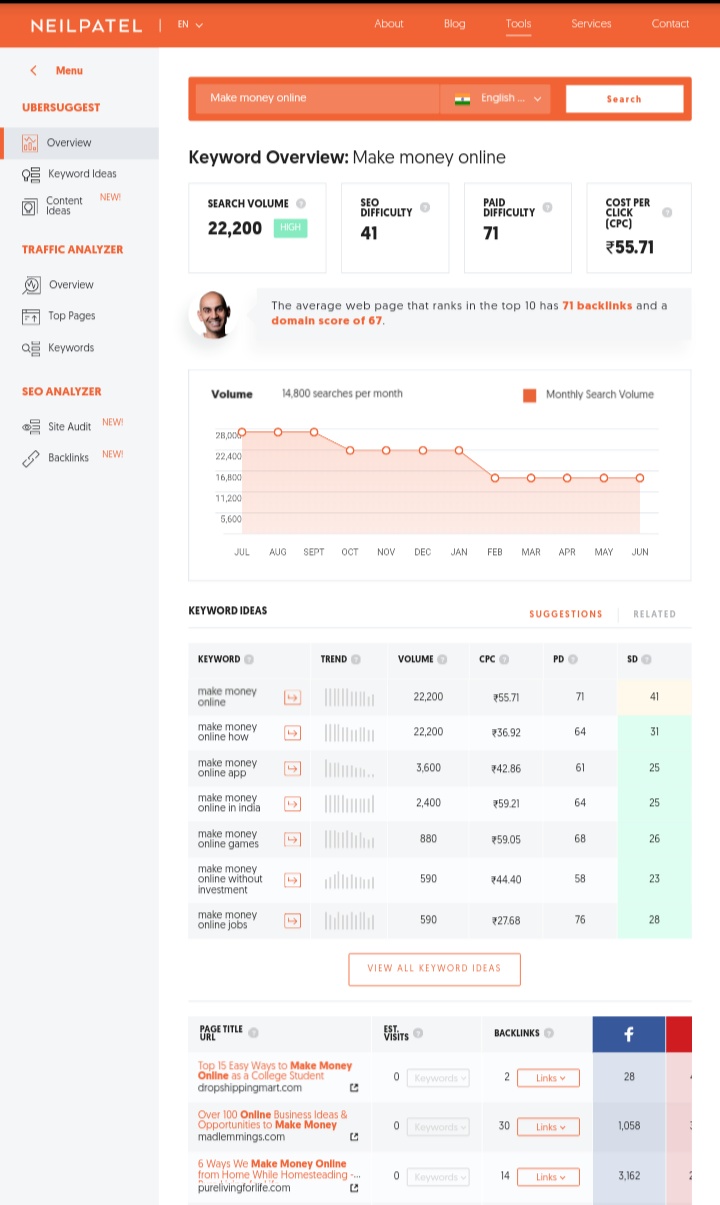
Task: Click arrow icon for 'make money online games'
Action: 292,839
